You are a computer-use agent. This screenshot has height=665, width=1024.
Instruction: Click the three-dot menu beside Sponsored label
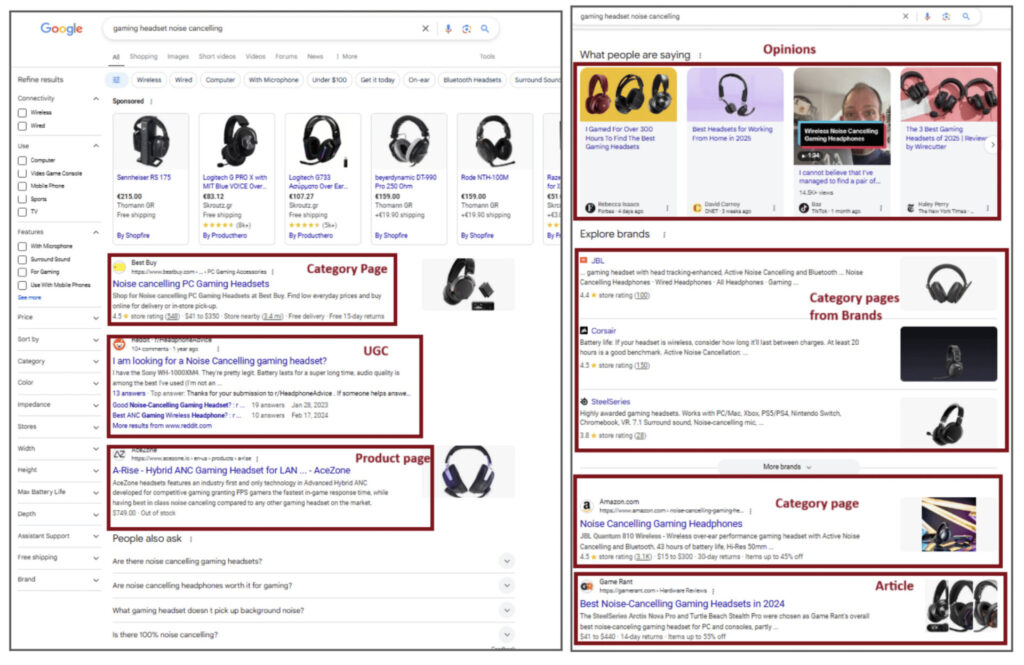click(151, 101)
